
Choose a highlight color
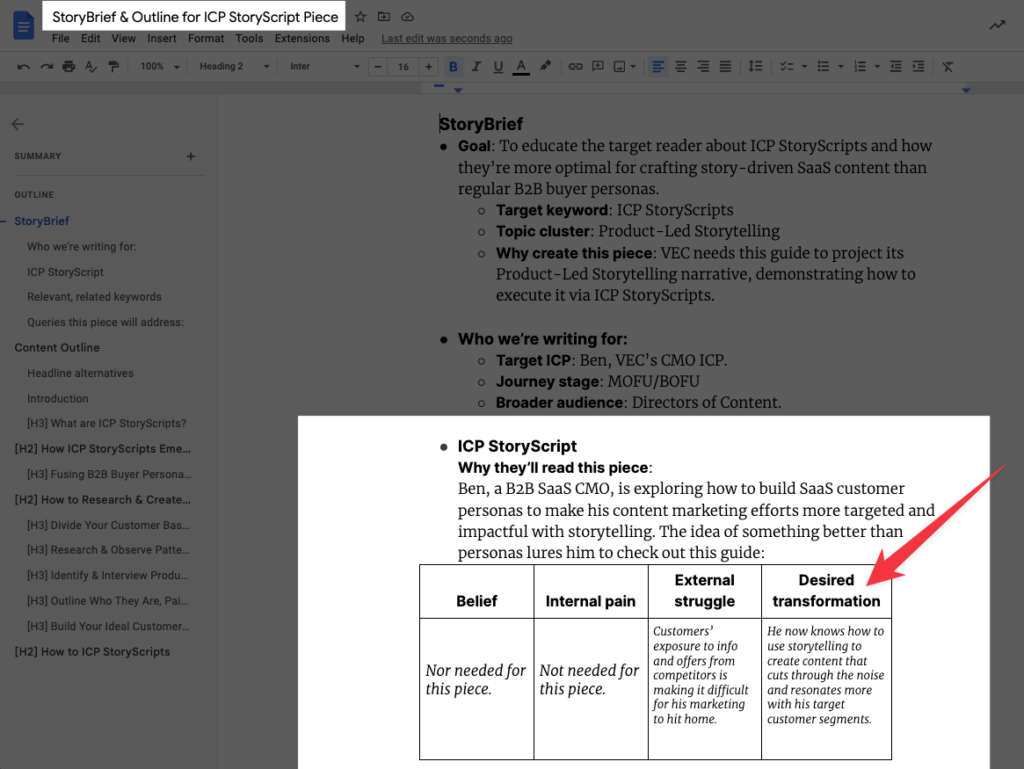545,67
